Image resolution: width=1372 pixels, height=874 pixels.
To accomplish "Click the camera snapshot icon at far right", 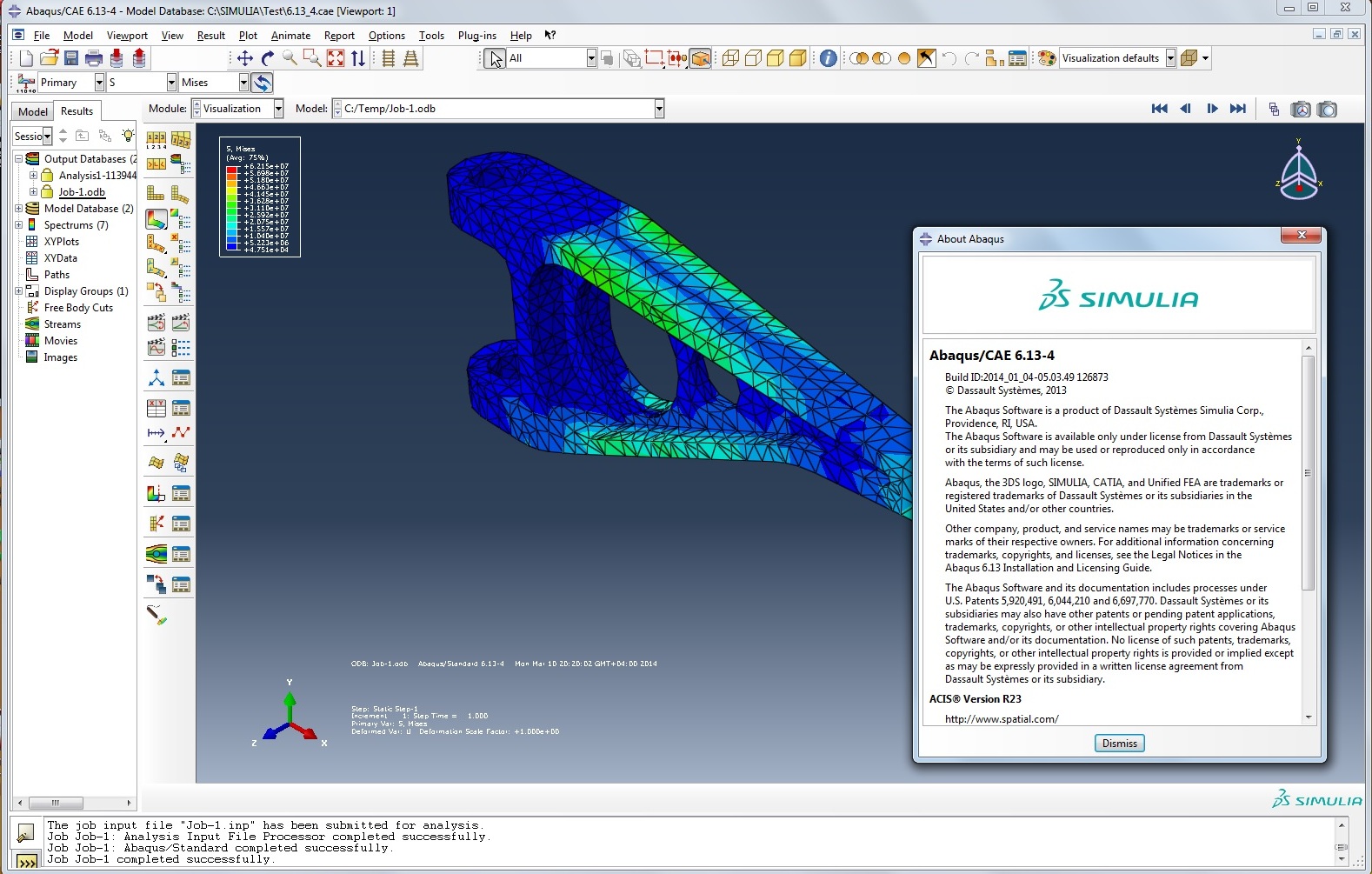I will [1327, 110].
